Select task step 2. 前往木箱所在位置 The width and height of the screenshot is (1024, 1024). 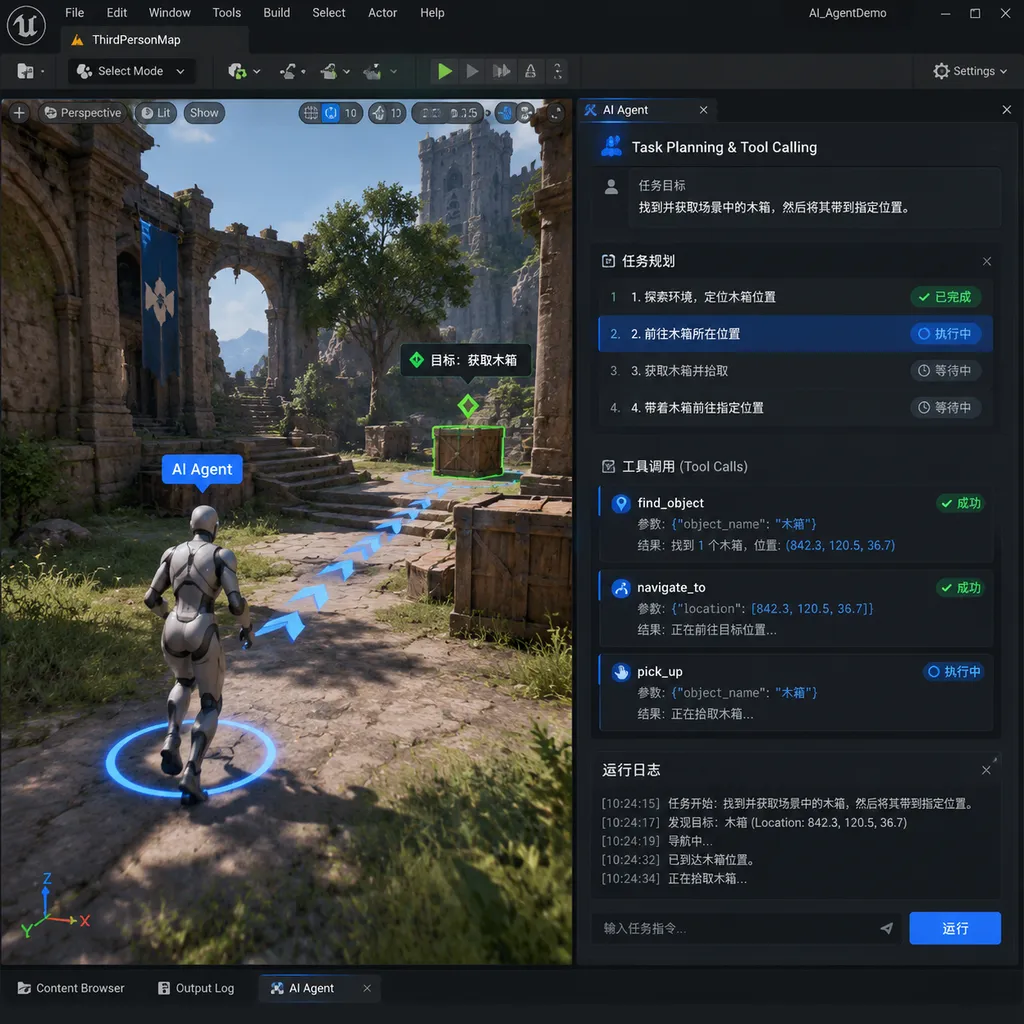[x=795, y=334]
